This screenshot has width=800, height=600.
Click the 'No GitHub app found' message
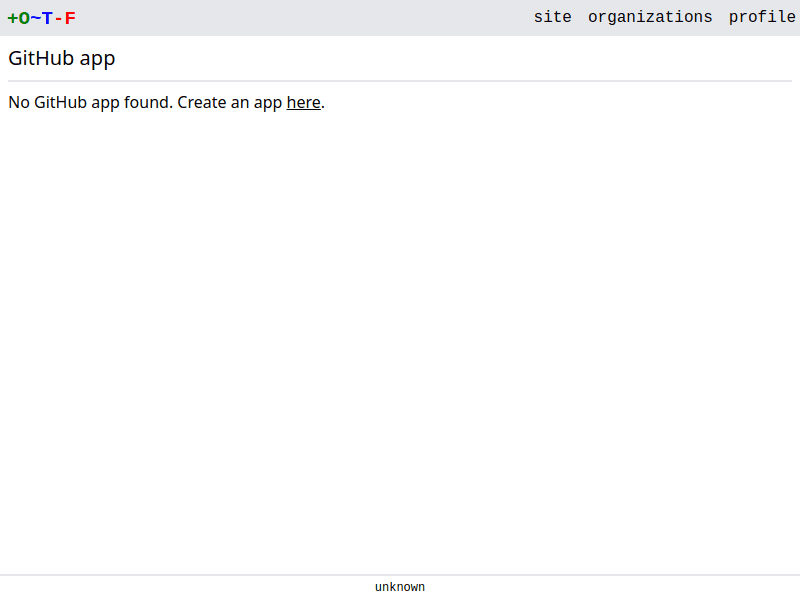click(166, 103)
